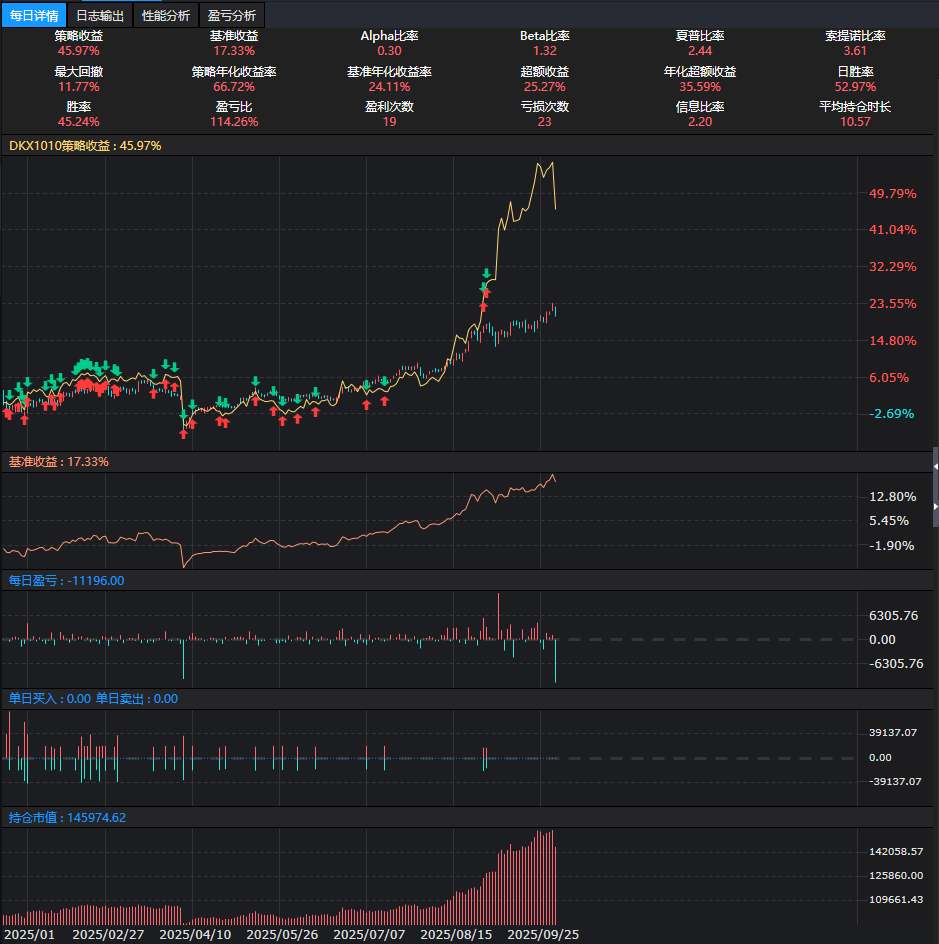Click the tallest red bar in 每日盈亏 chart
939x944 pixels.
(498, 616)
